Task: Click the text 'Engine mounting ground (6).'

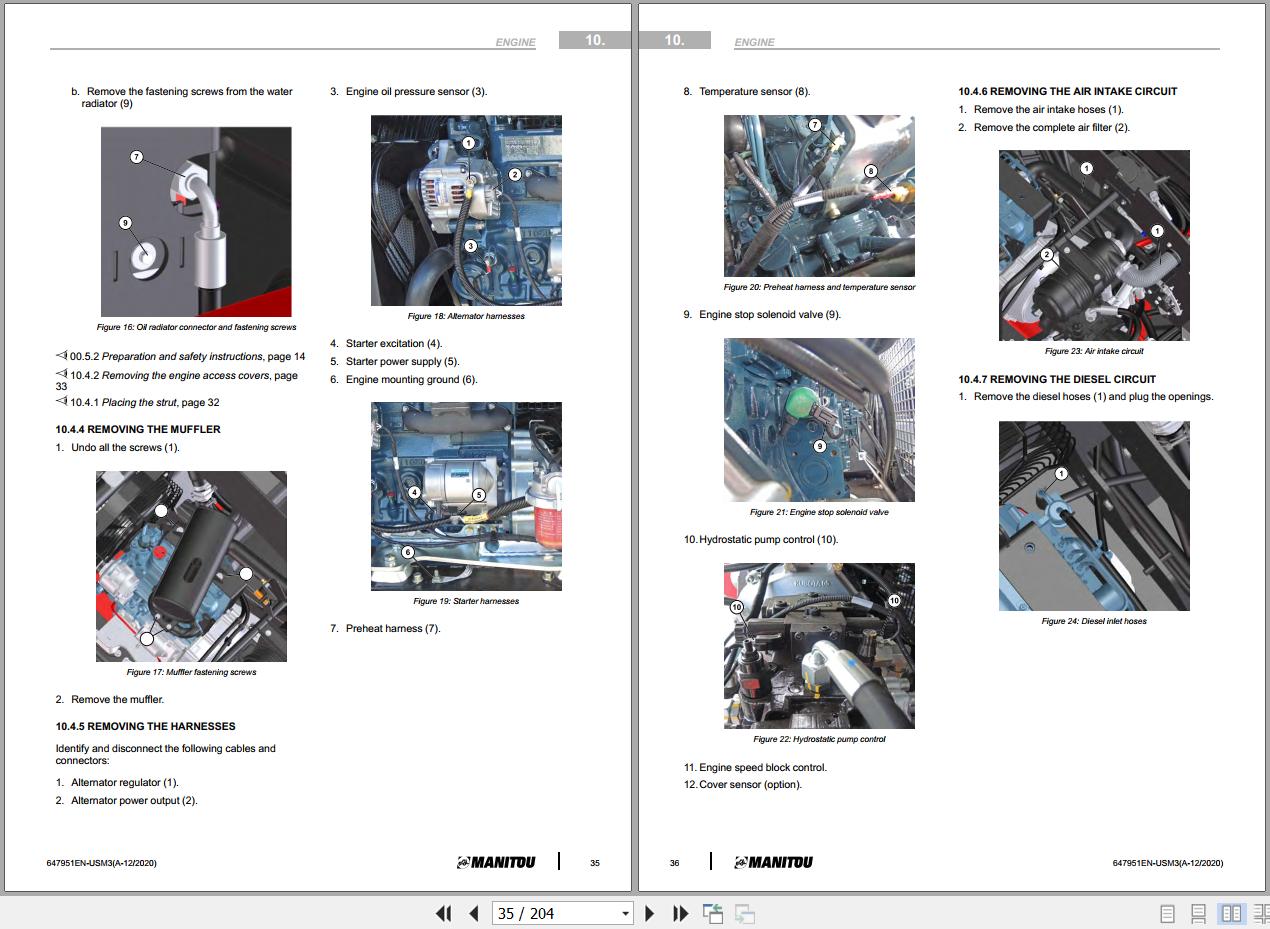Action: click(x=412, y=379)
